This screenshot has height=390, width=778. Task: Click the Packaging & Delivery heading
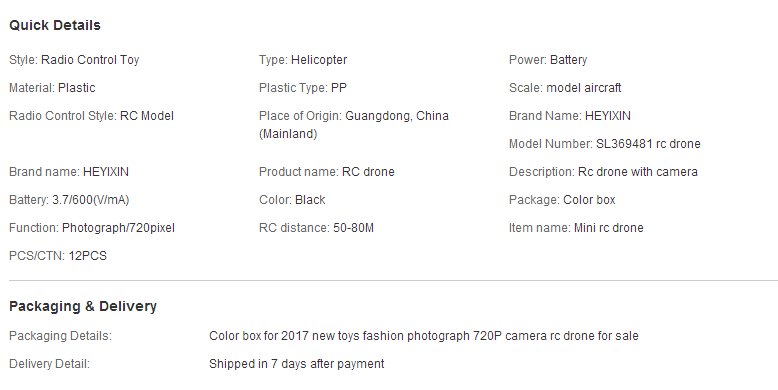(x=83, y=306)
